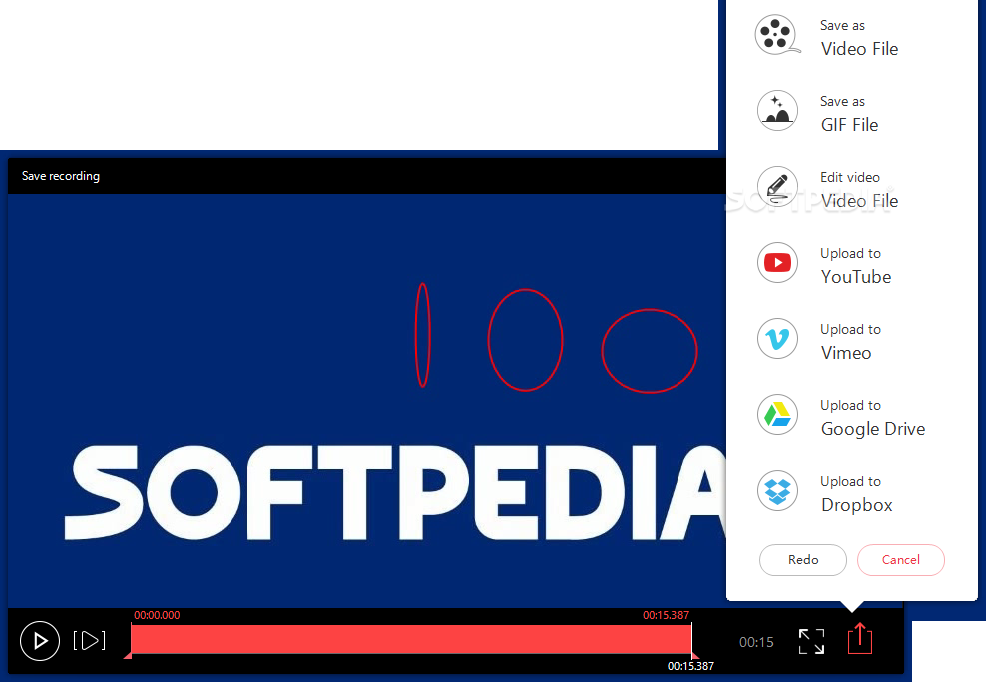
Task: Select Upload to Google Drive label
Action: pos(873,418)
